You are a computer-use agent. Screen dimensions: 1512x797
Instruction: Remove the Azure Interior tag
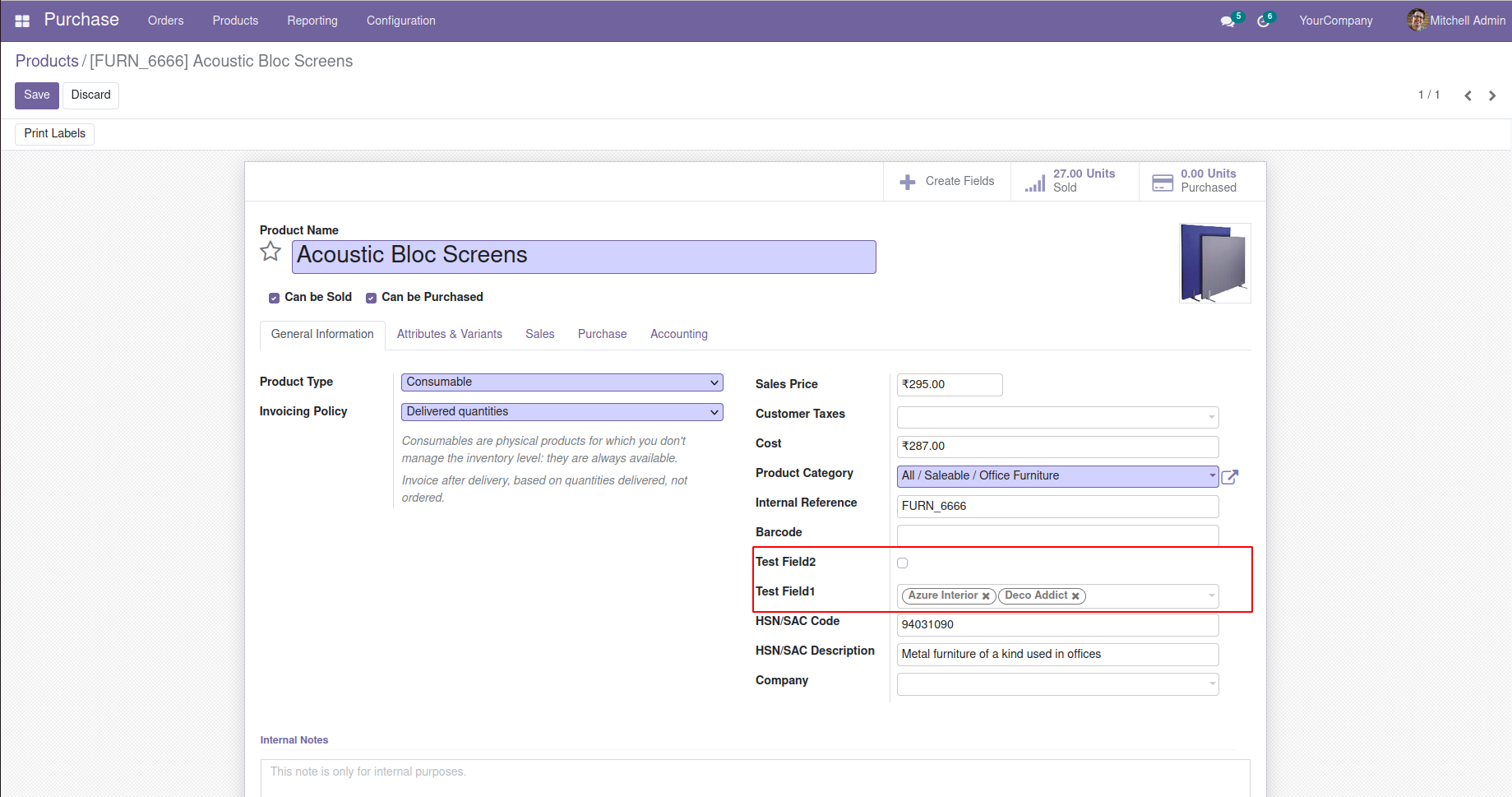tap(986, 596)
